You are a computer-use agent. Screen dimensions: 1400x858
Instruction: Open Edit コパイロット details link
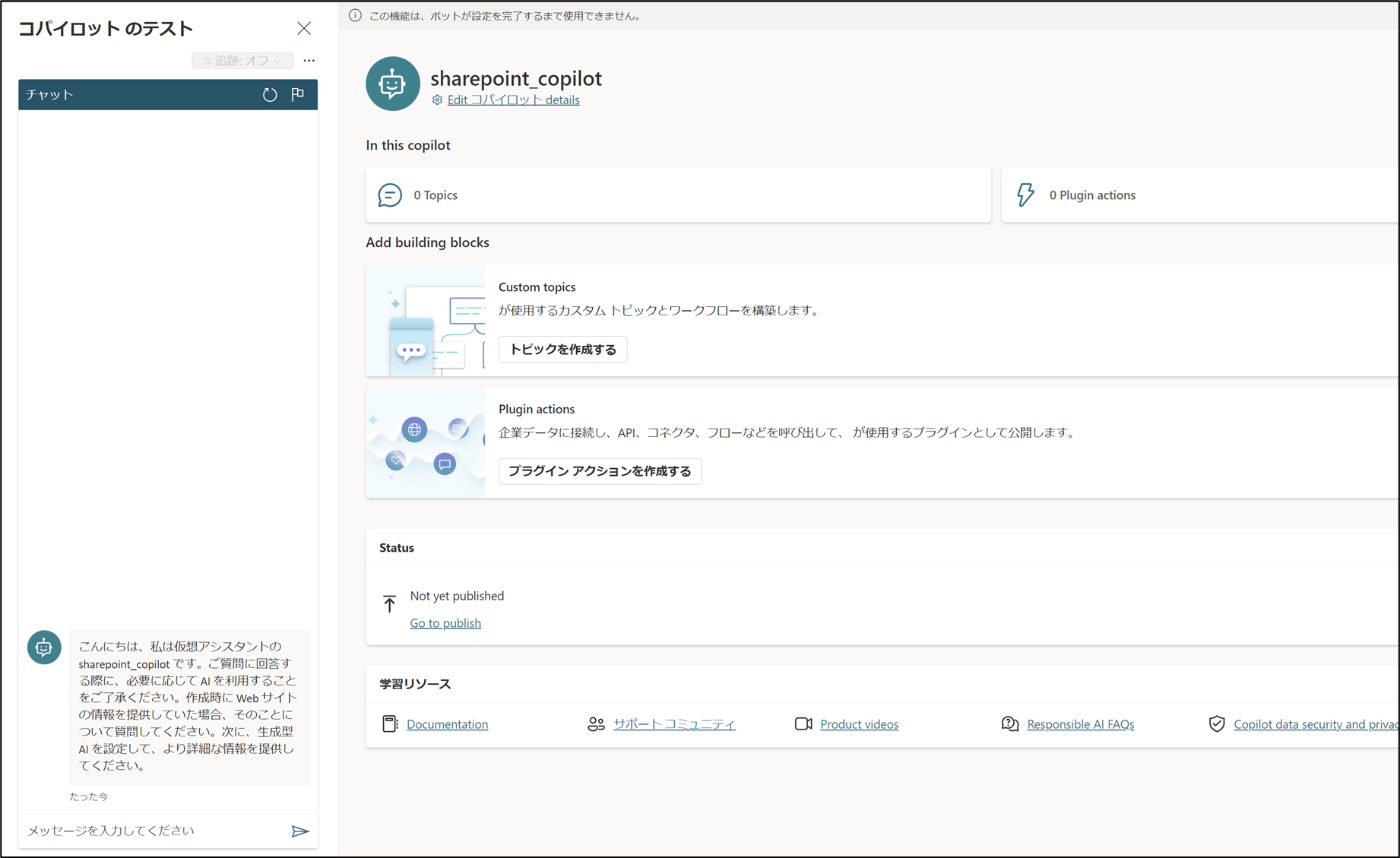pos(513,100)
